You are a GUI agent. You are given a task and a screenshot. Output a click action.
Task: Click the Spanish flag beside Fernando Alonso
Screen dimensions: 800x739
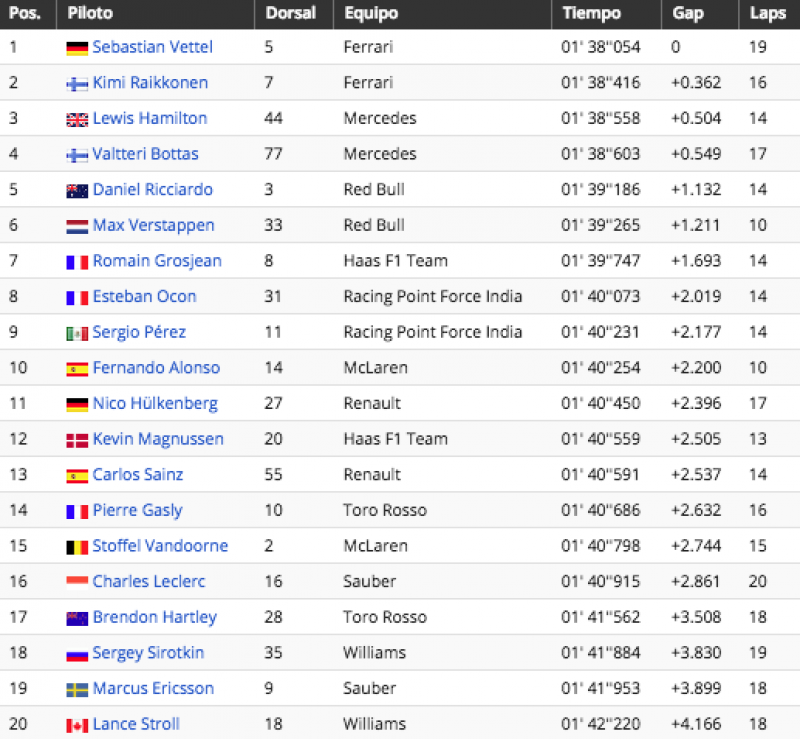(x=77, y=369)
